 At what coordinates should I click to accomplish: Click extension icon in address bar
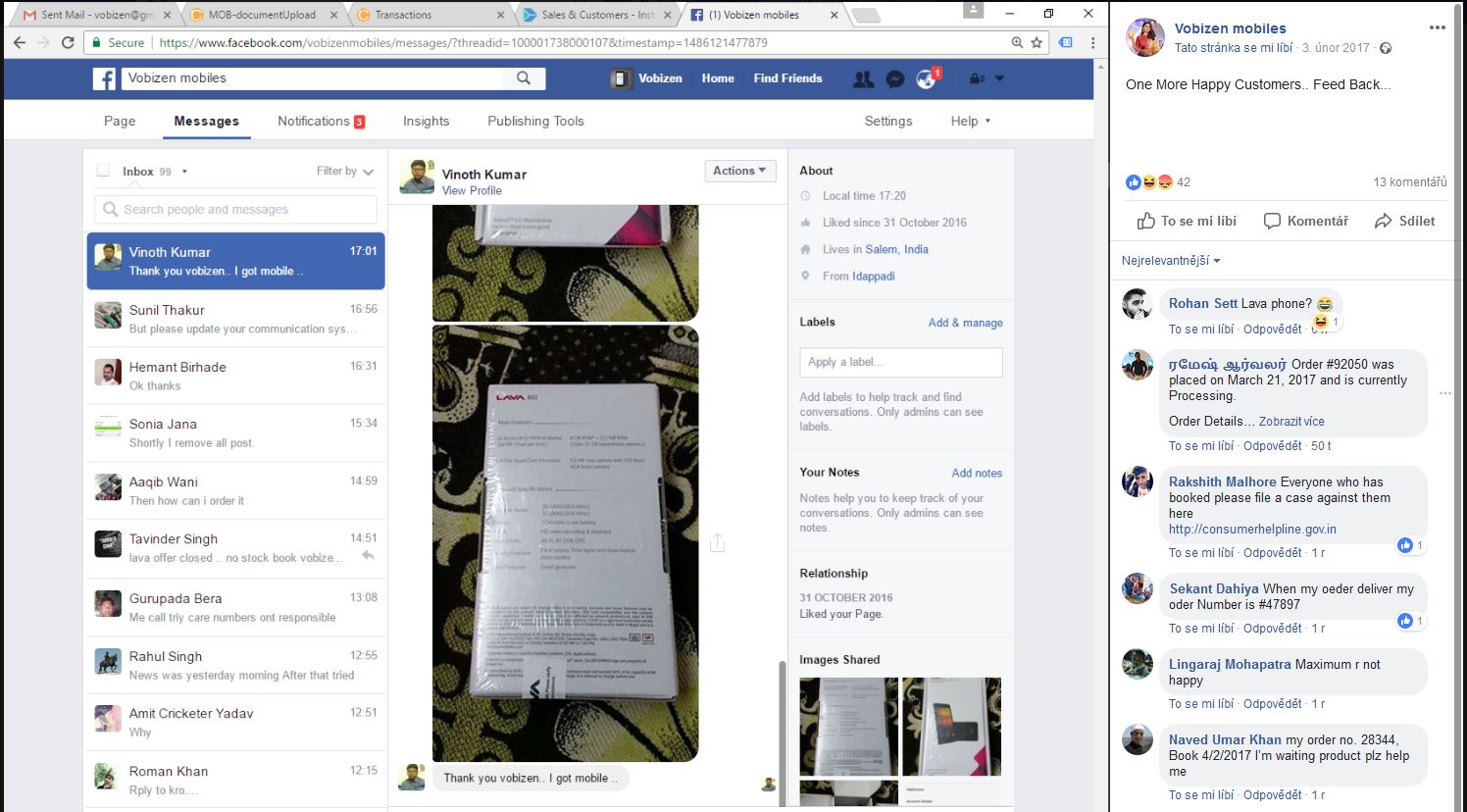point(1066,42)
